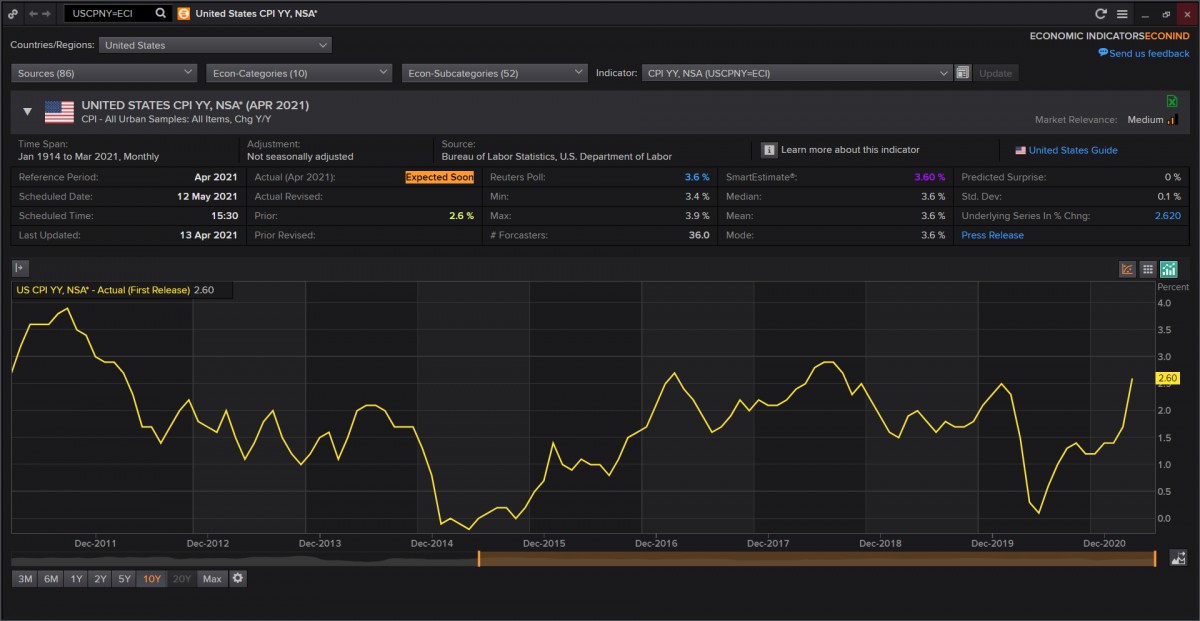Switch to line chart view icon

[1127, 269]
